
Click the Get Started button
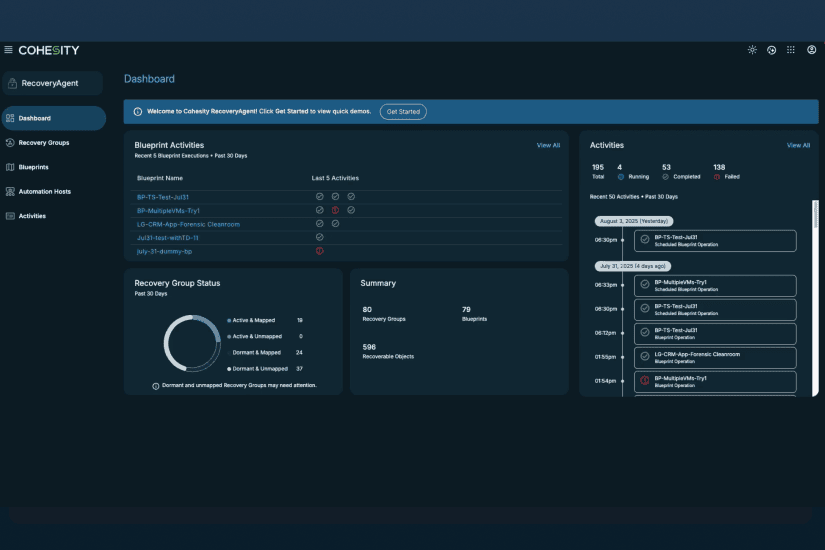coord(403,112)
